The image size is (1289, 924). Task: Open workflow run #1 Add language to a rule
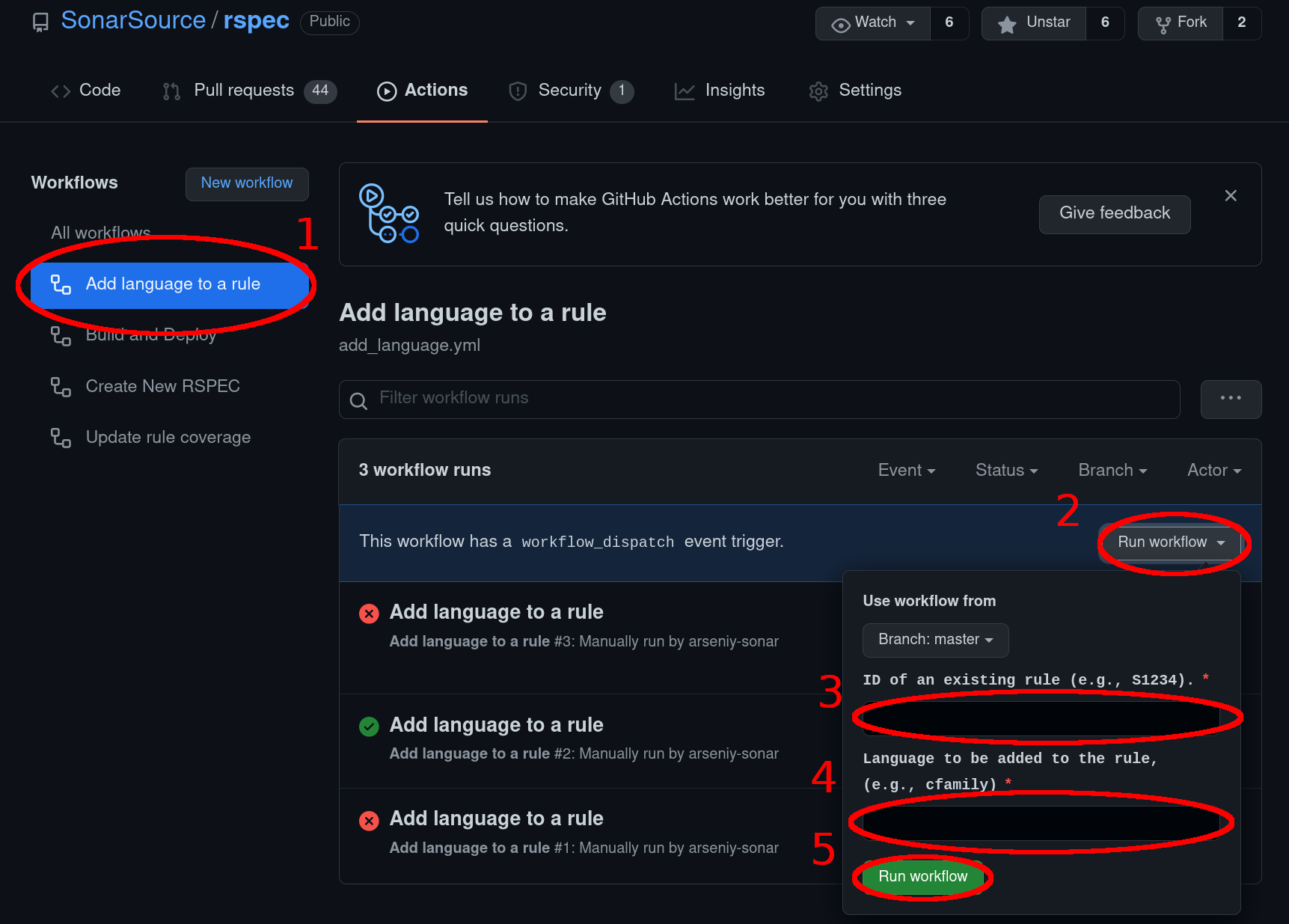pos(496,819)
